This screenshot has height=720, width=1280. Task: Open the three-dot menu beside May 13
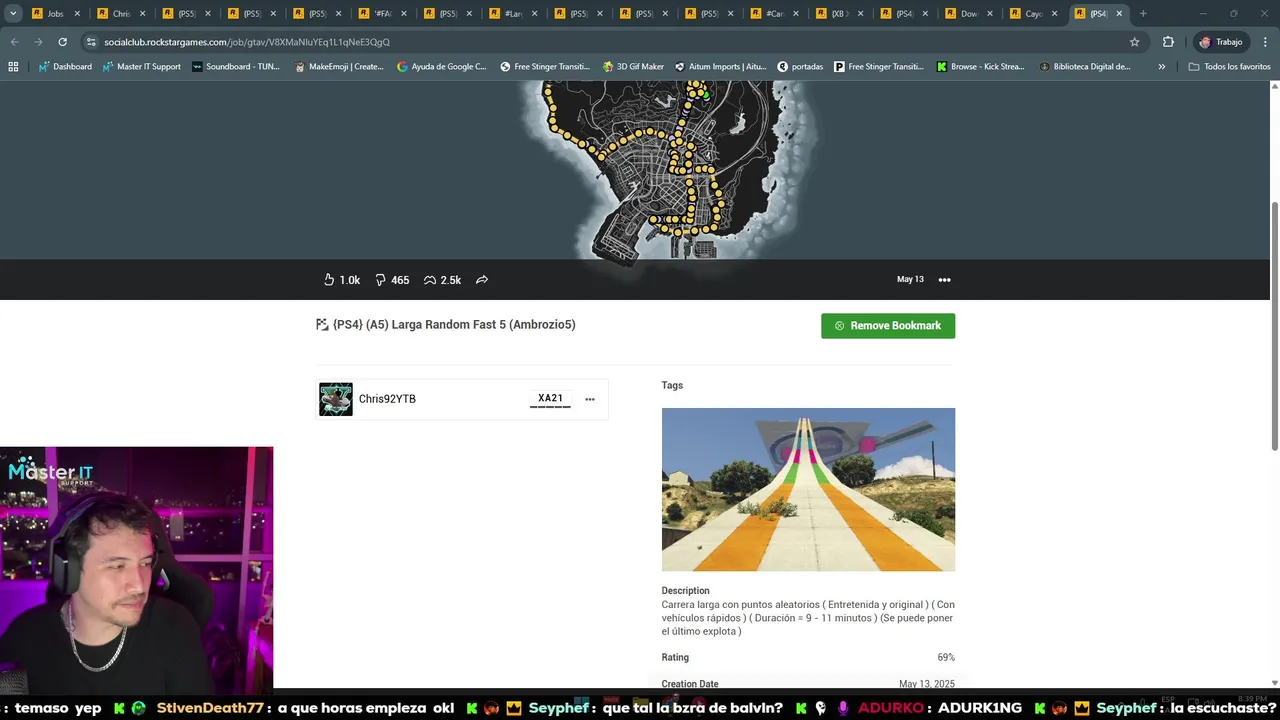pyautogui.click(x=944, y=280)
